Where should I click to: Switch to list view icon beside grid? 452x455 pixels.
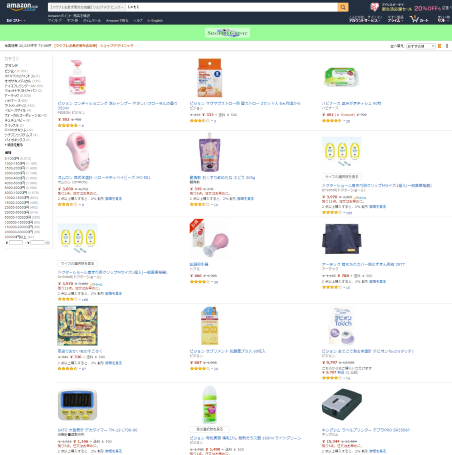pos(447,46)
